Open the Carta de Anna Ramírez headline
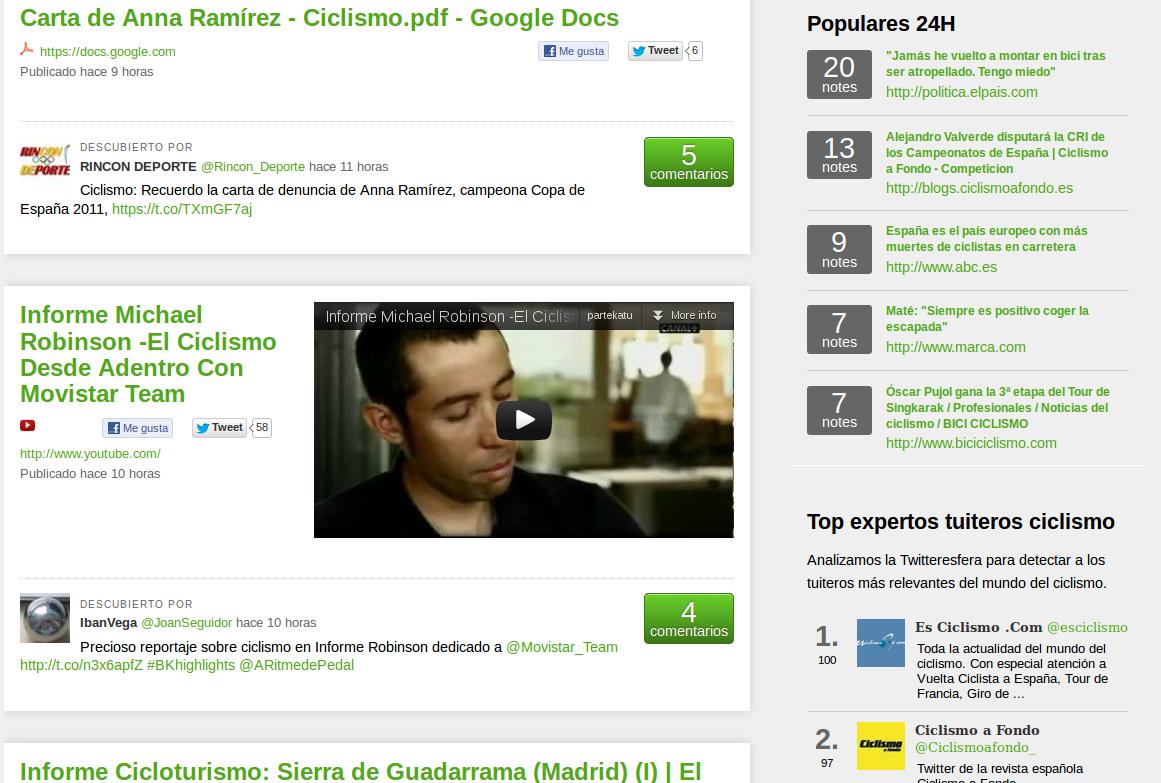This screenshot has height=783, width=1161. click(x=319, y=18)
